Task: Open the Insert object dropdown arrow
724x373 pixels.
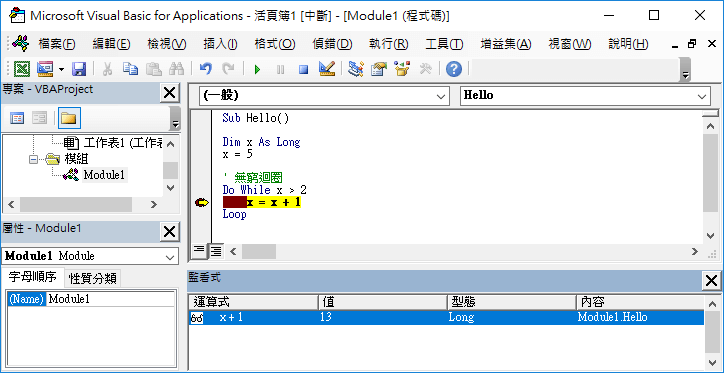Action: [61, 69]
